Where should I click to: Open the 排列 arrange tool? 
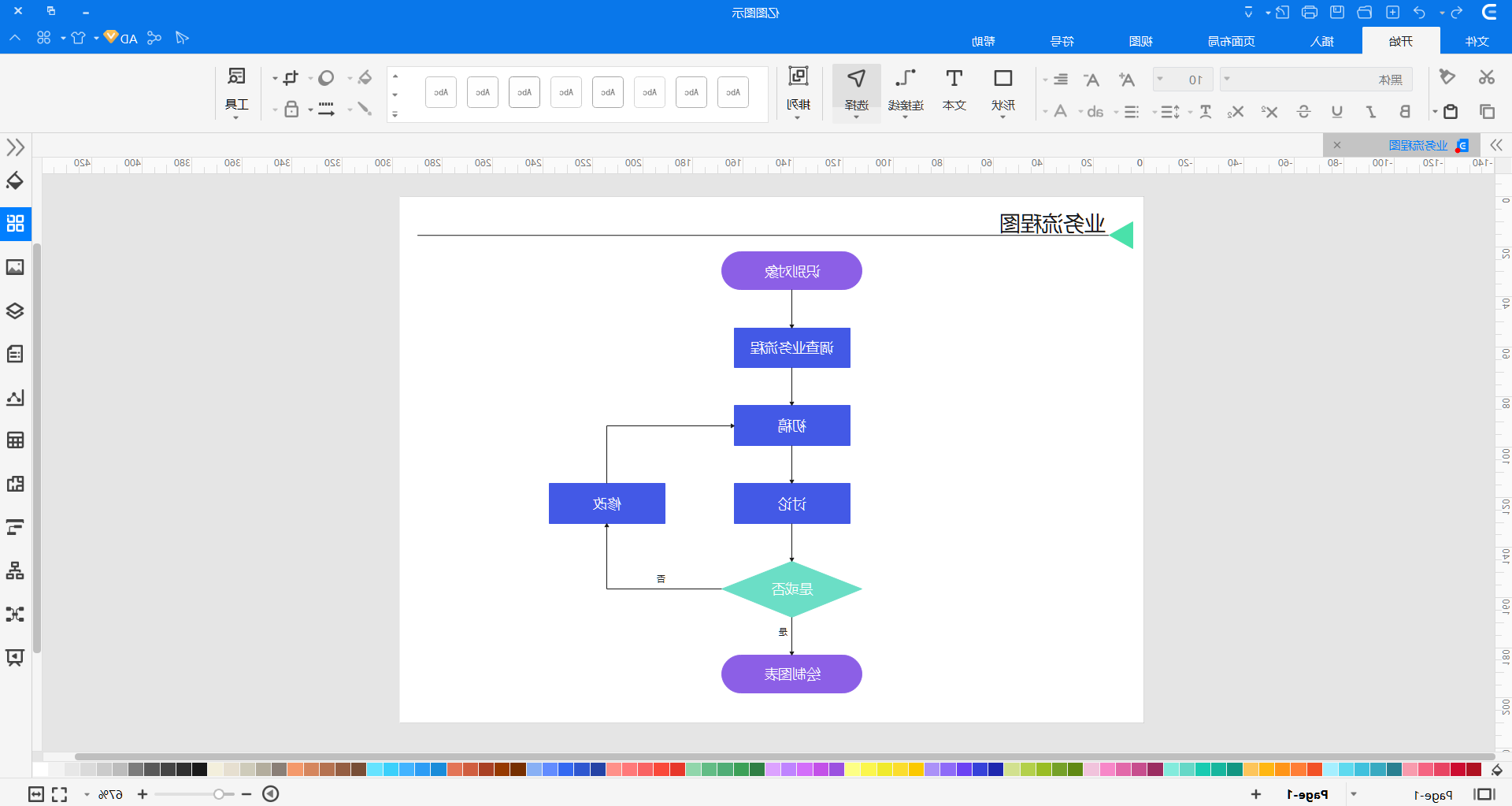799,91
